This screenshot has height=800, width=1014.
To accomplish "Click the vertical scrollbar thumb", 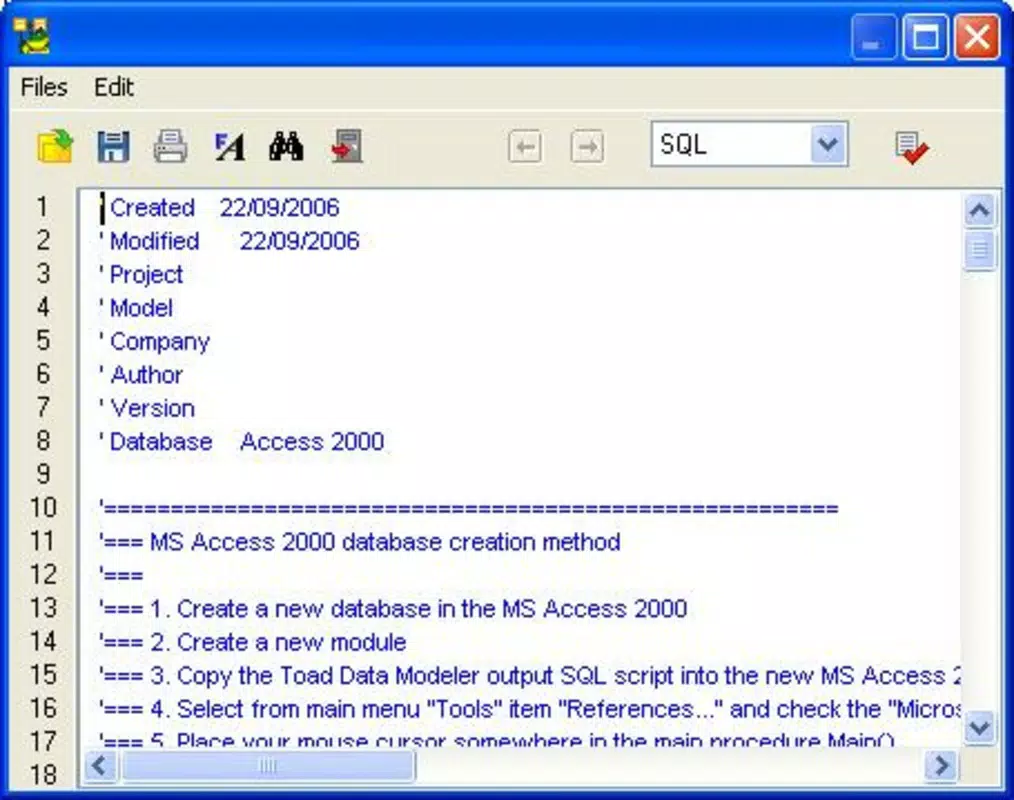I will click(980, 250).
